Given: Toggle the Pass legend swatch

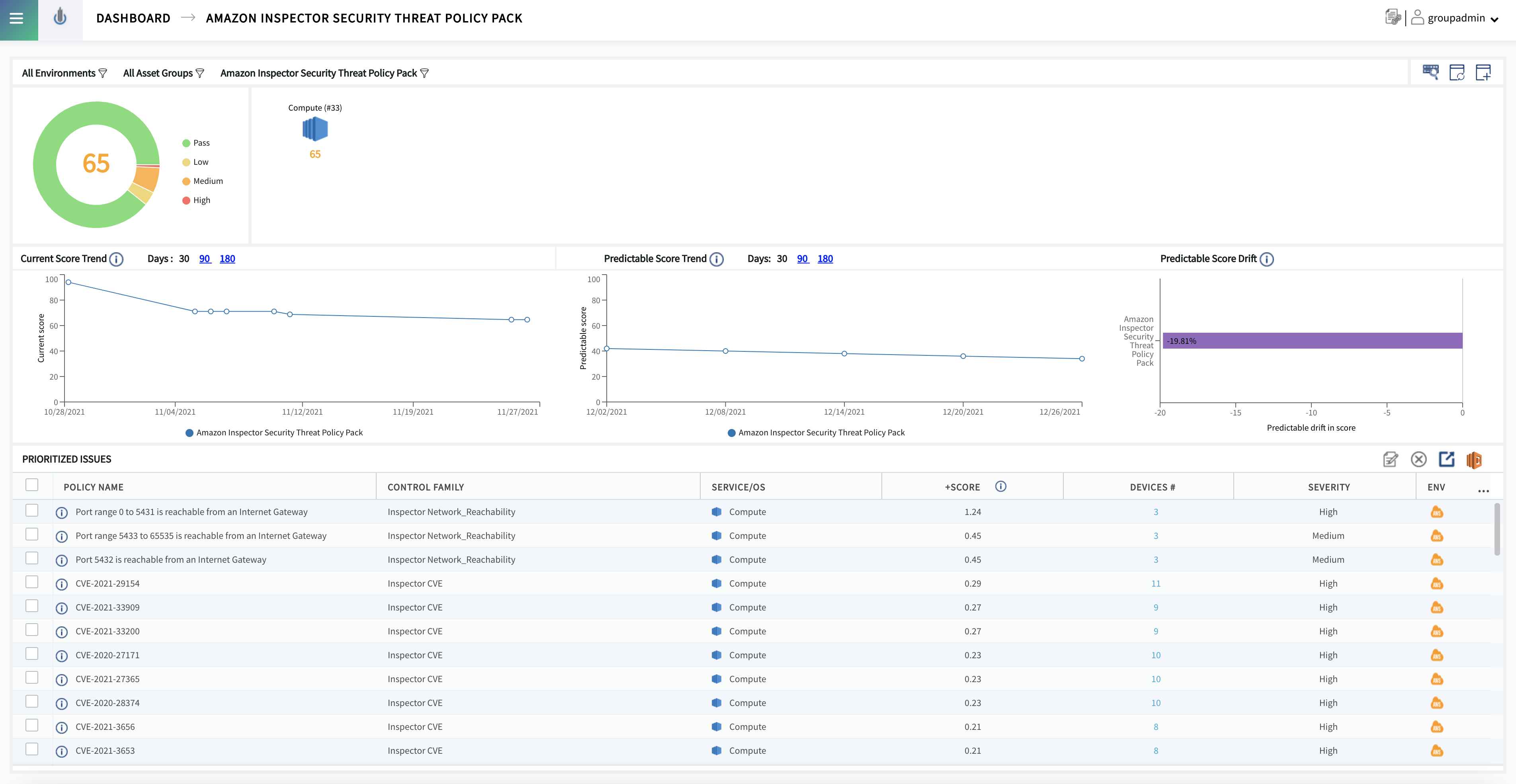Looking at the screenshot, I should [186, 143].
